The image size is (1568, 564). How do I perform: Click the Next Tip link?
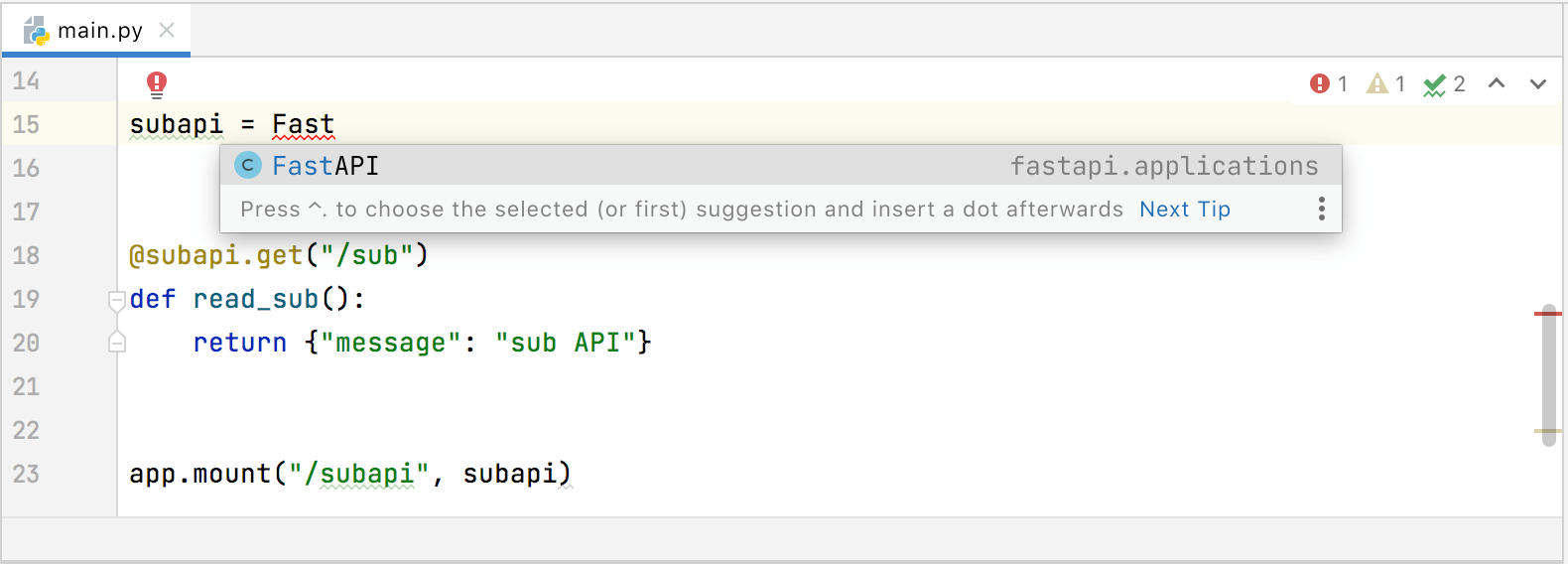coord(1184,210)
